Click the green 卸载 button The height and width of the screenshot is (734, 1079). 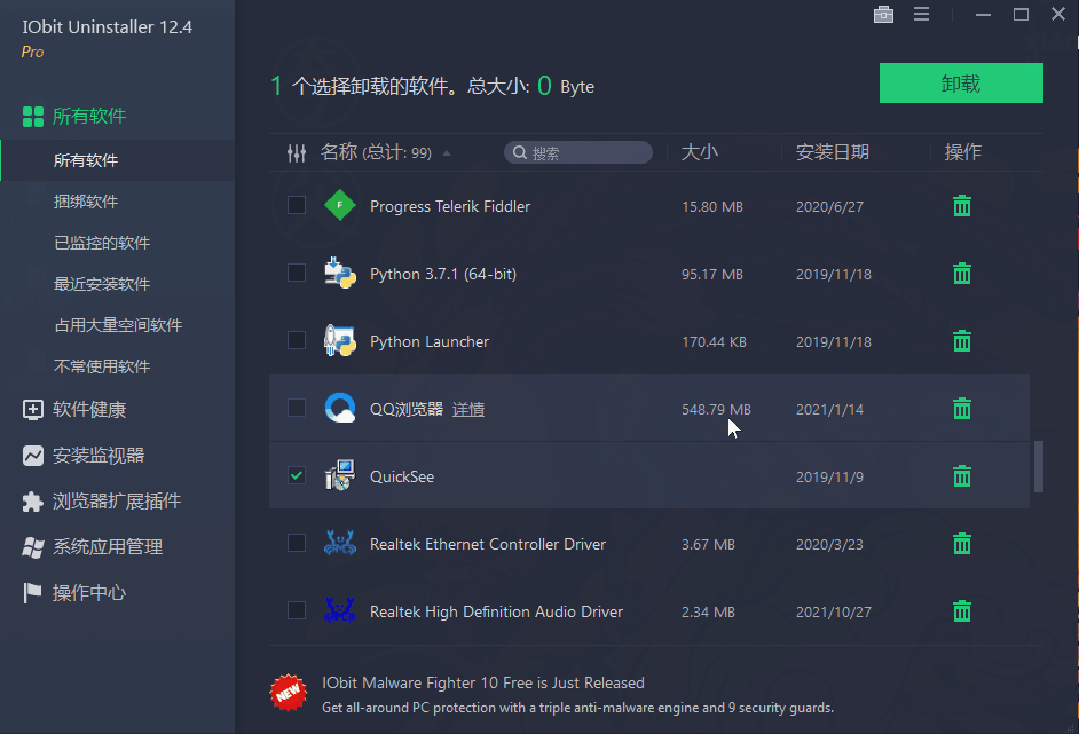(960, 83)
